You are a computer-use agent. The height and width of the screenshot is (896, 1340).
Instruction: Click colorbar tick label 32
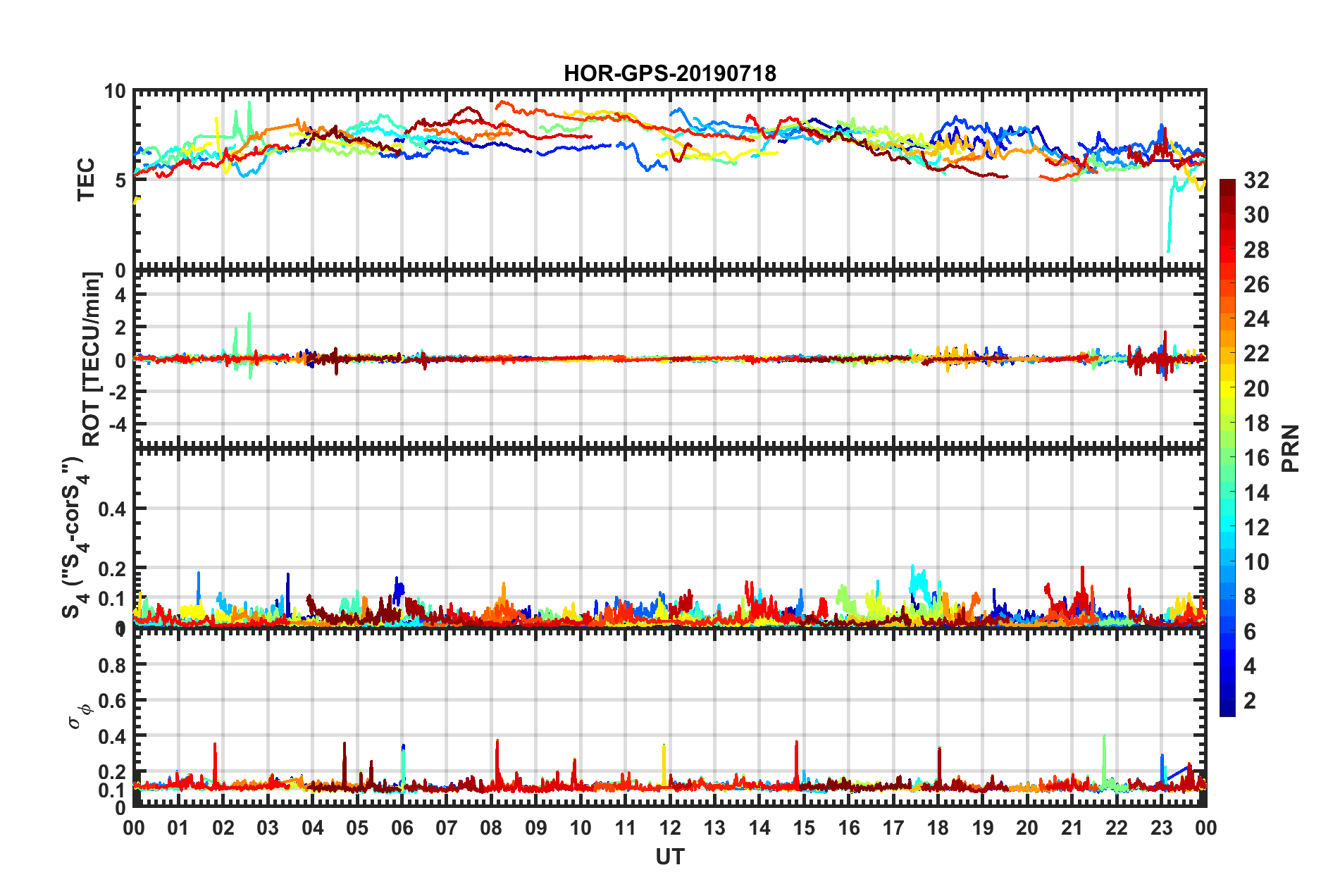click(x=1256, y=180)
